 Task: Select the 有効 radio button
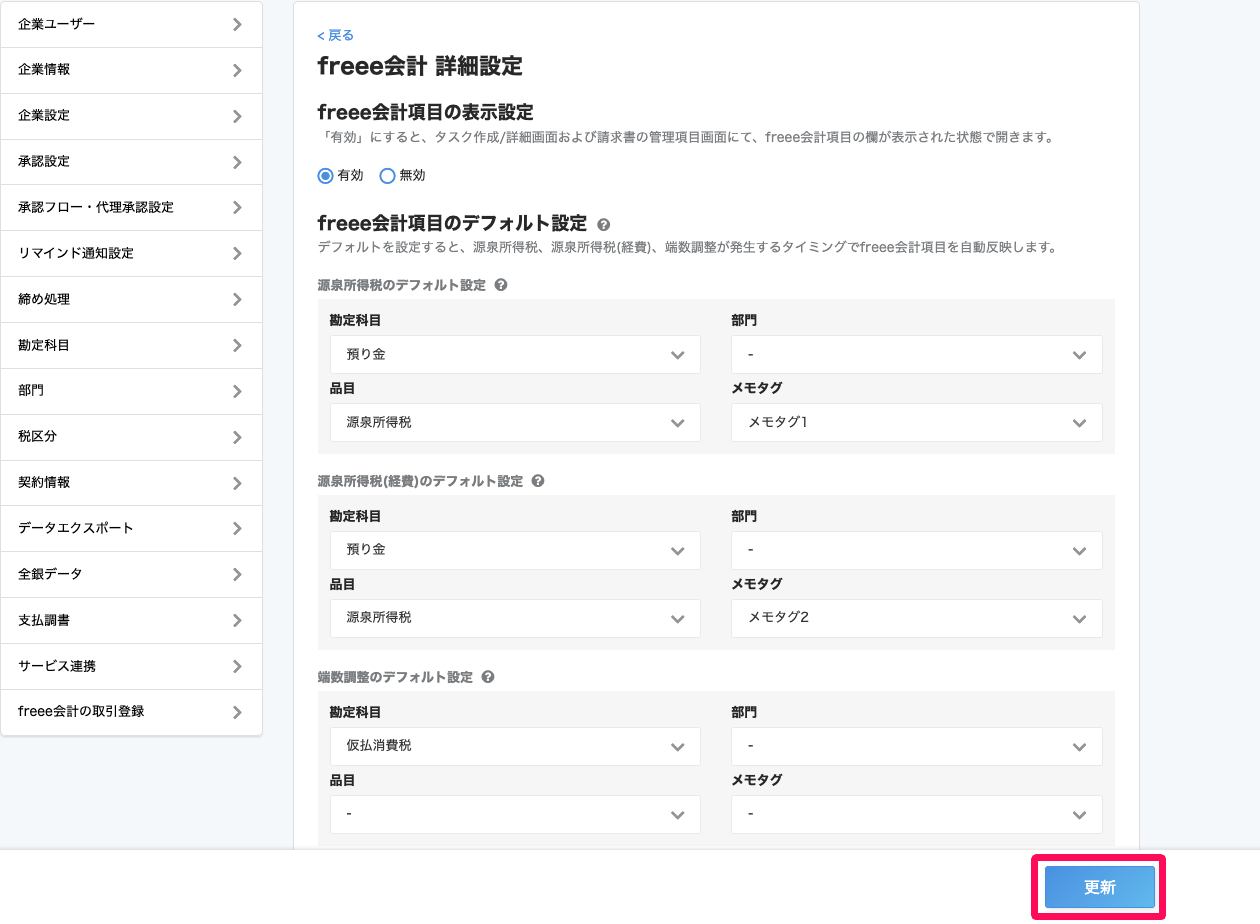pyautogui.click(x=325, y=176)
